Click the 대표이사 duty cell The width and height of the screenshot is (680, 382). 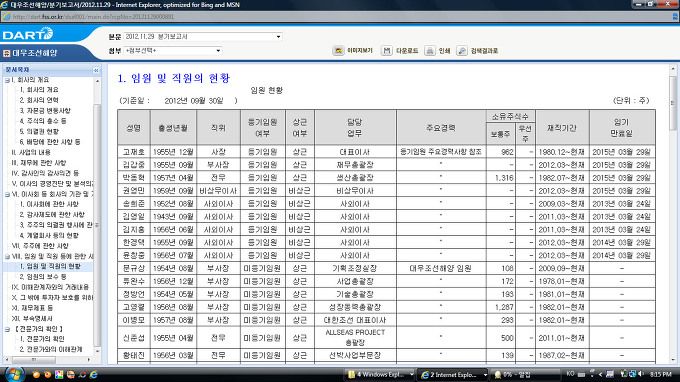(x=355, y=152)
